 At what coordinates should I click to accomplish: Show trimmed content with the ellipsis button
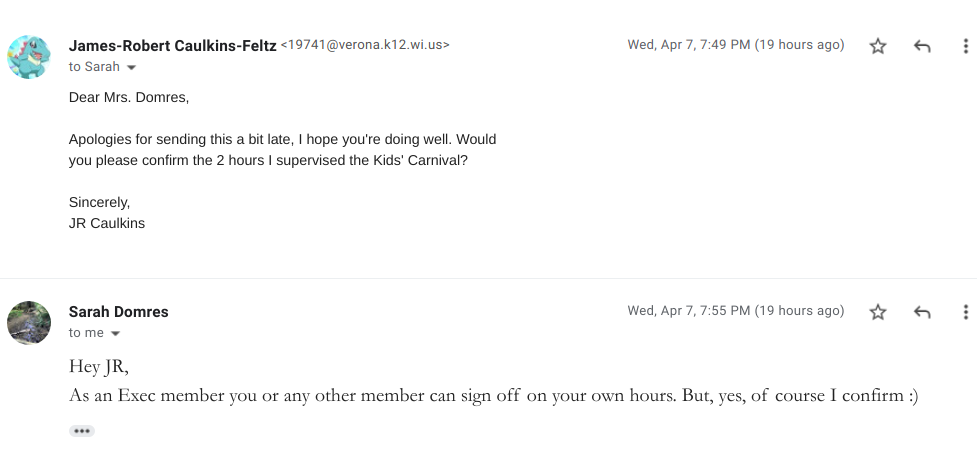tap(82, 431)
